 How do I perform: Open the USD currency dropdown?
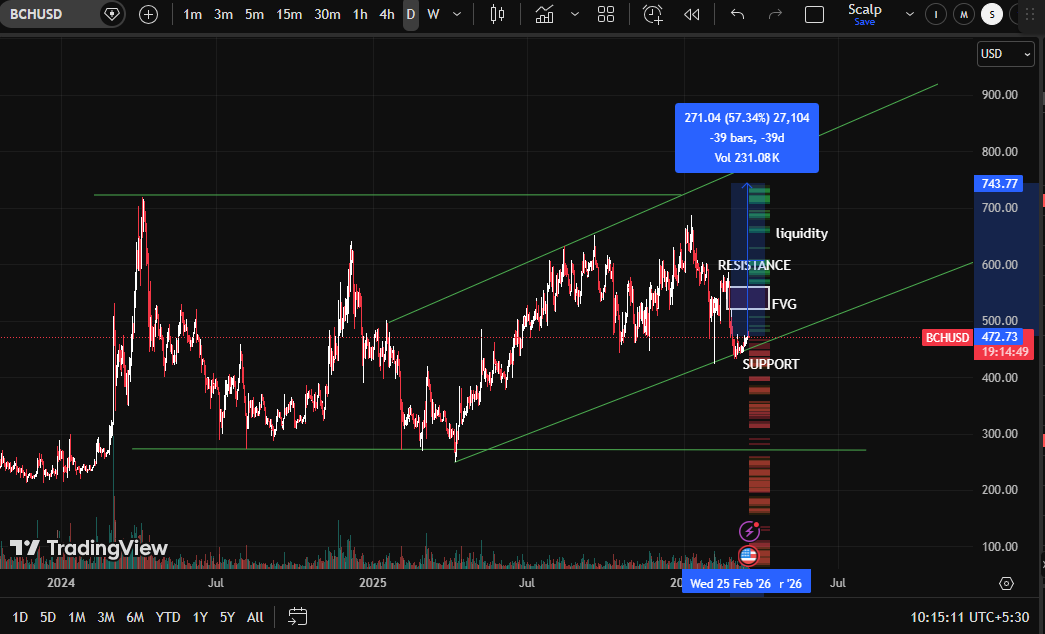coord(1005,54)
